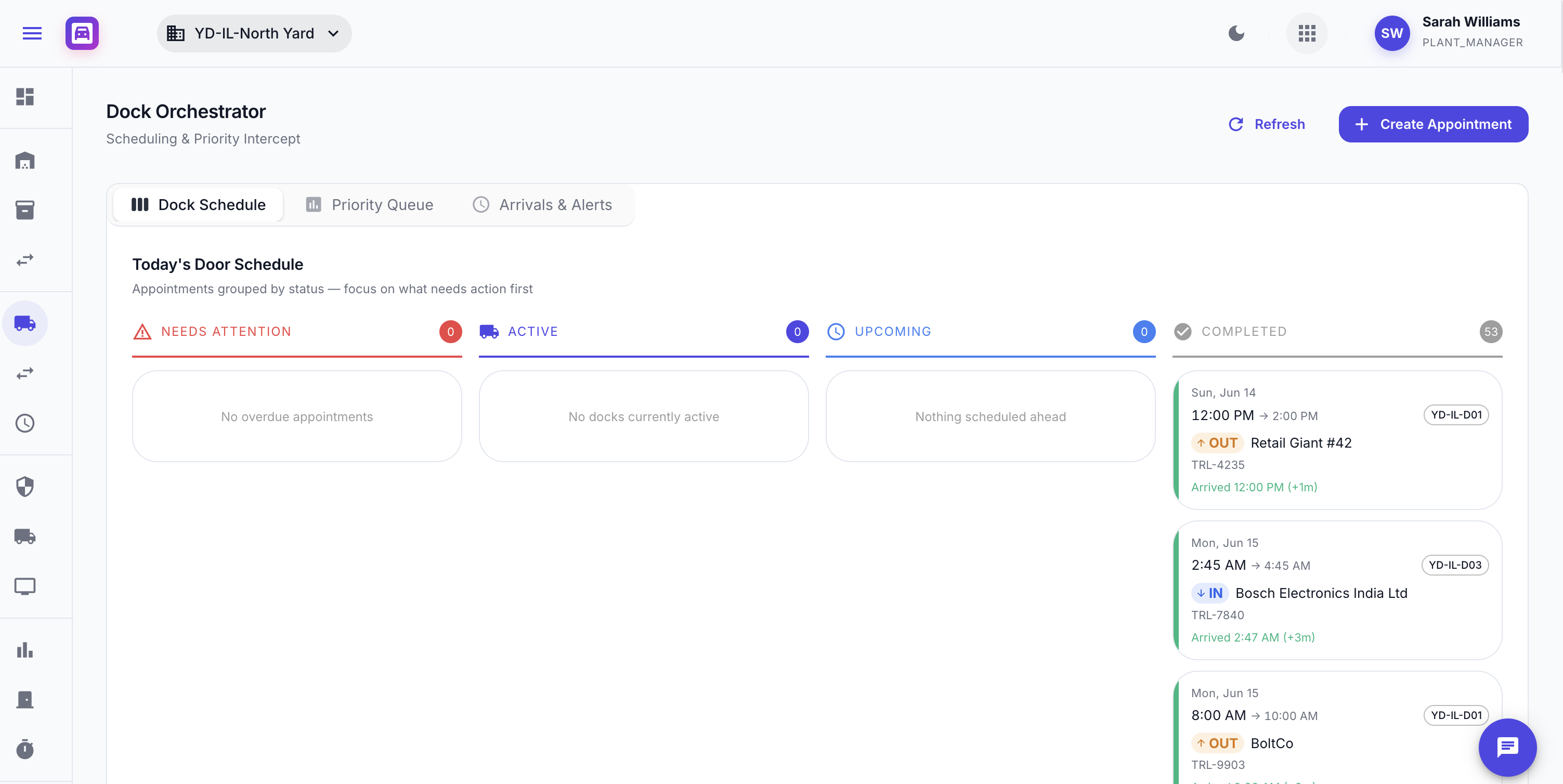1563x784 pixels.
Task: Open the dashboard tiles sidebar icon
Action: coord(25,97)
